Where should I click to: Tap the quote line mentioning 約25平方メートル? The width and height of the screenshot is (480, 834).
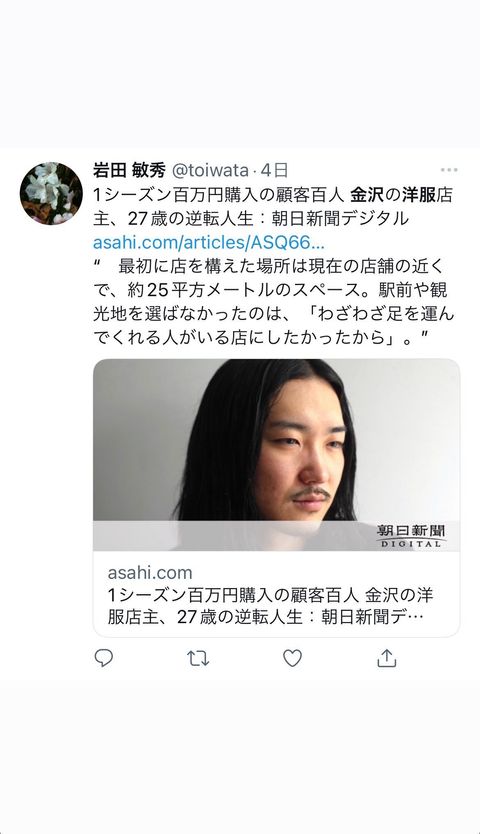tap(270, 290)
